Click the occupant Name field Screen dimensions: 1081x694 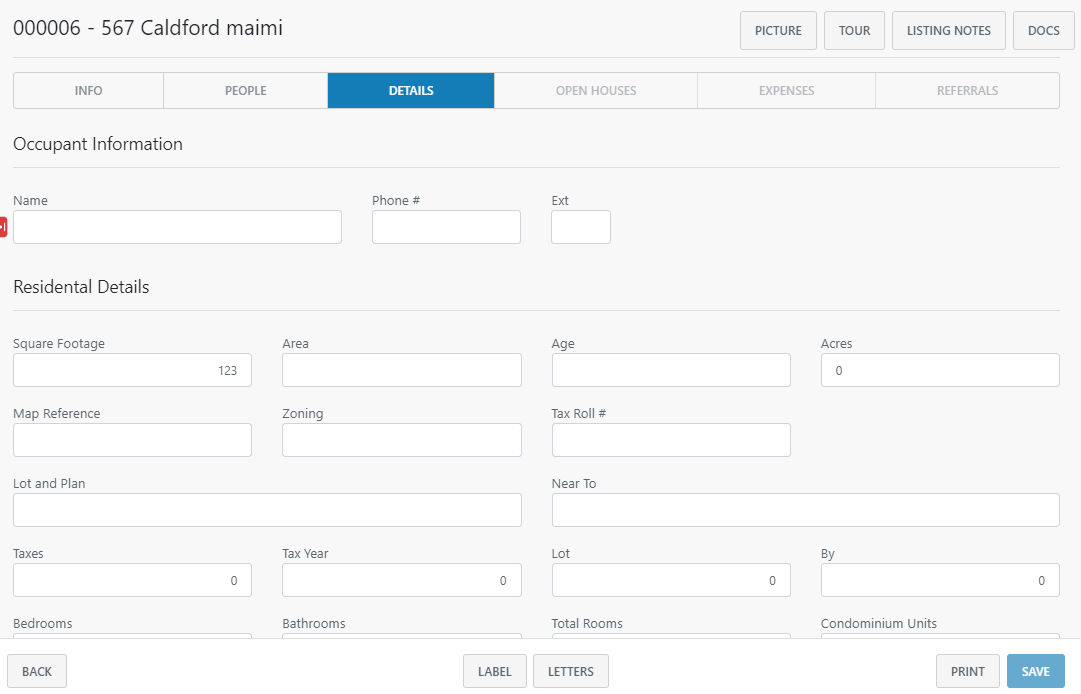click(x=177, y=227)
